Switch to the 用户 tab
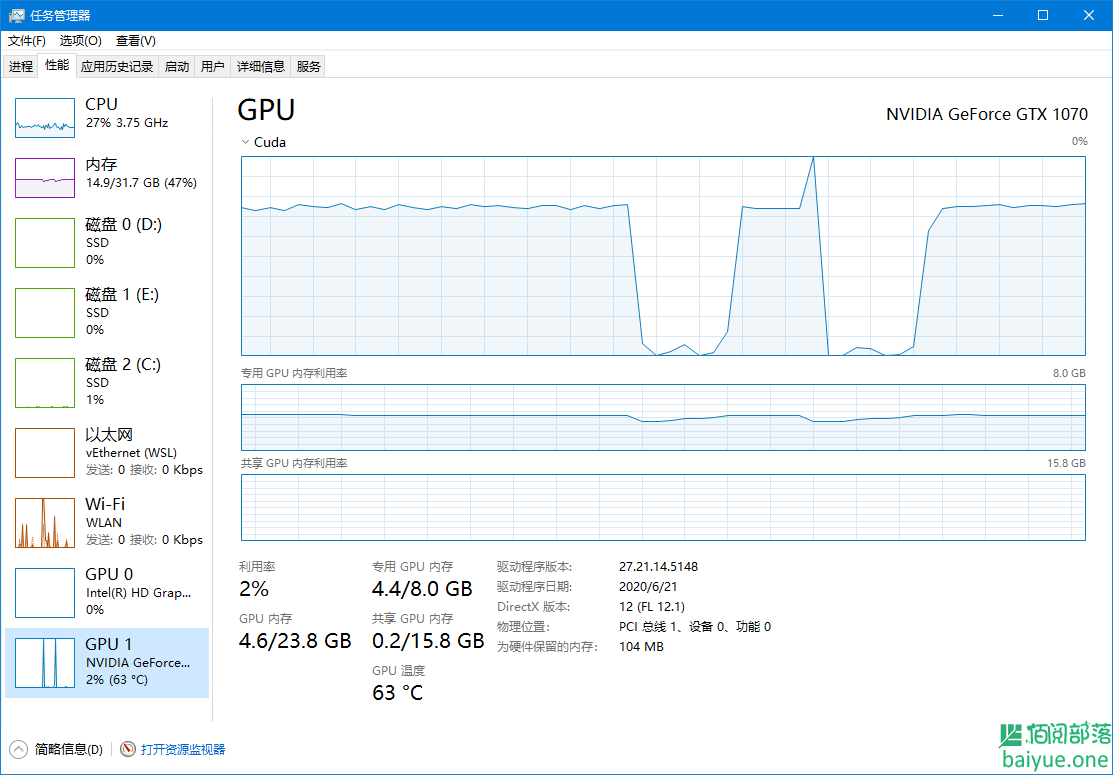Screen dimensions: 1113x775 (x=213, y=67)
